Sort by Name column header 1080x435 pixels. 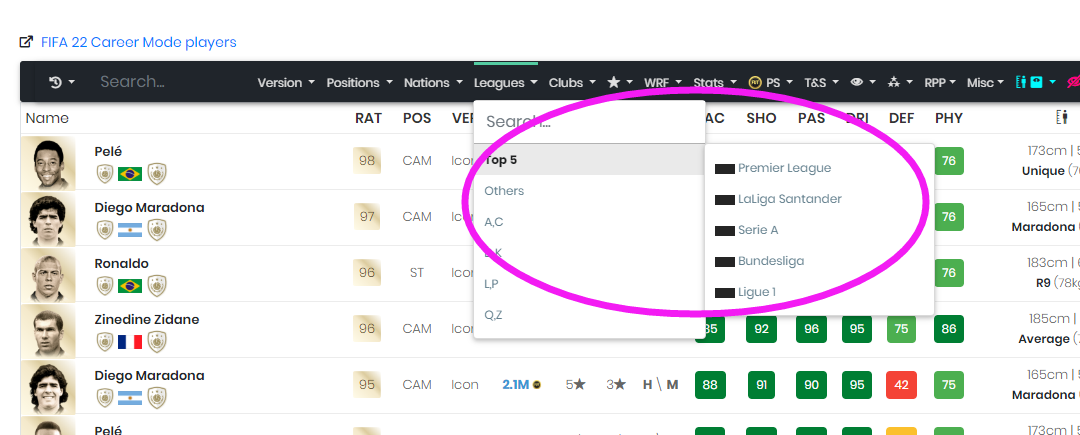coord(47,118)
